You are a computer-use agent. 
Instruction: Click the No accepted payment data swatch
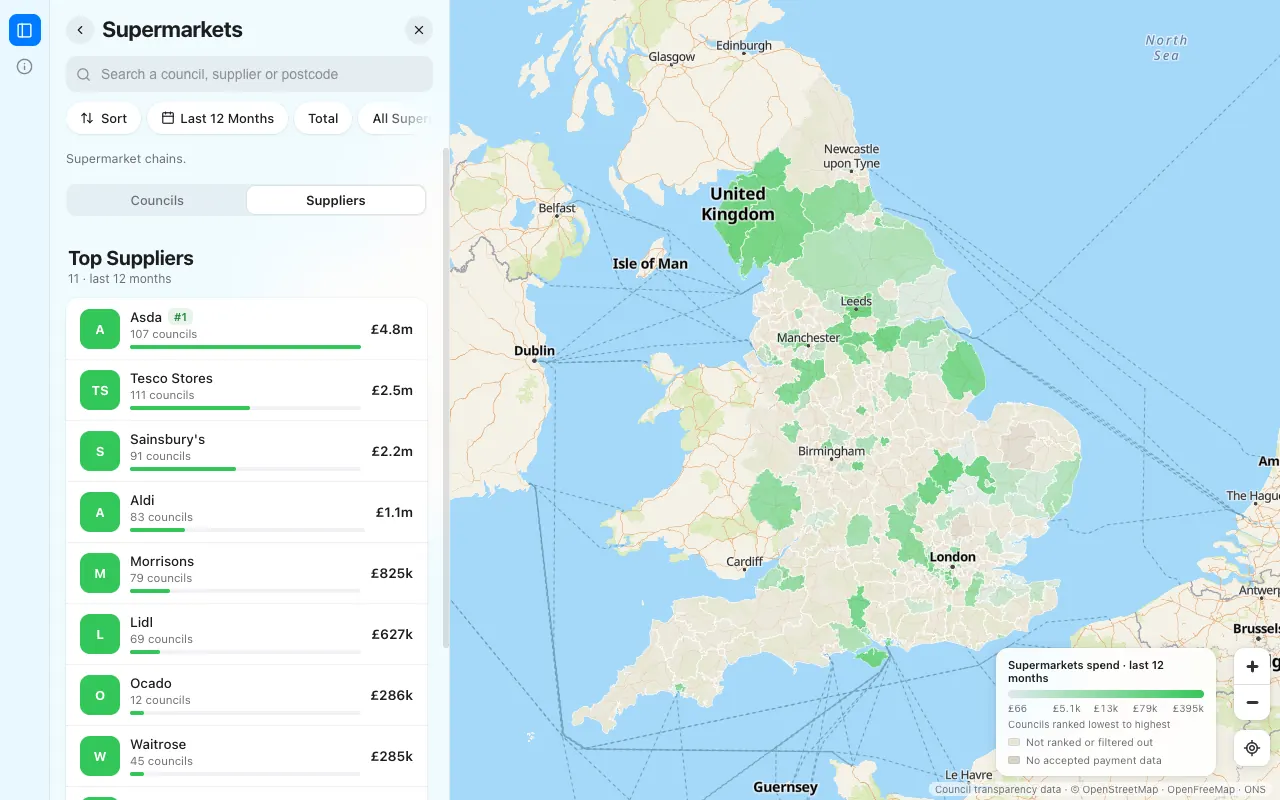pos(1014,760)
